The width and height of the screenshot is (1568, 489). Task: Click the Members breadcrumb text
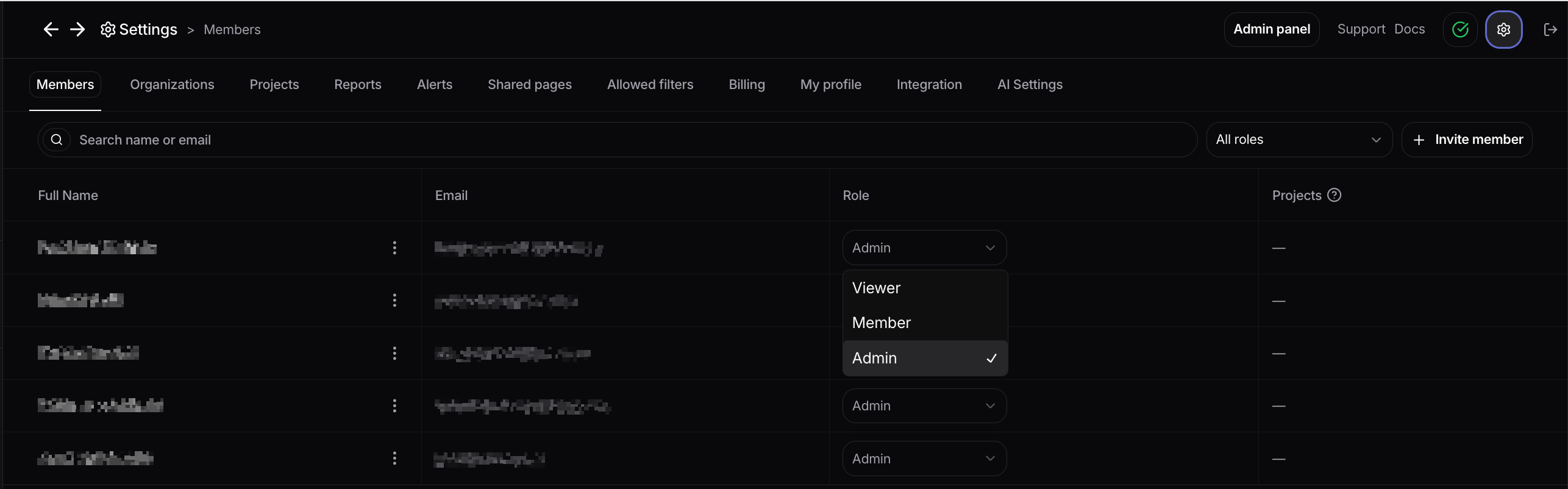[232, 29]
